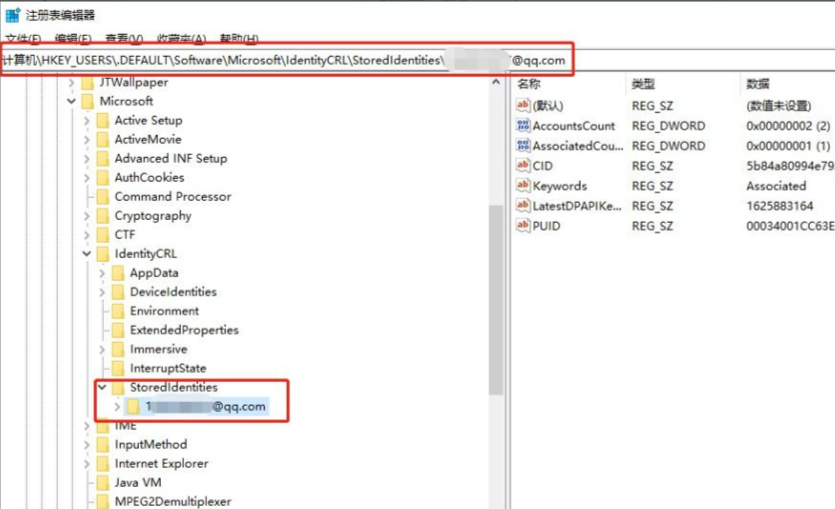Screen dimensions: 835x509
Task: Click the LatestDPAPIKe... string value icon
Action: coord(523,206)
